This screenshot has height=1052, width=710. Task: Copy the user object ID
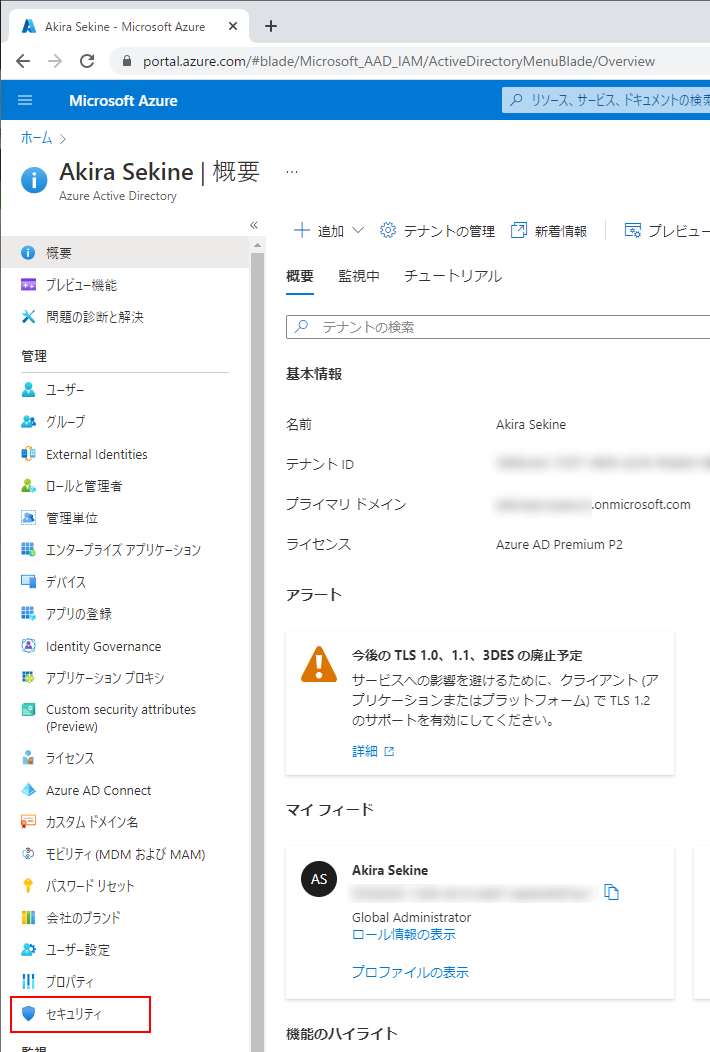pyautogui.click(x=611, y=892)
